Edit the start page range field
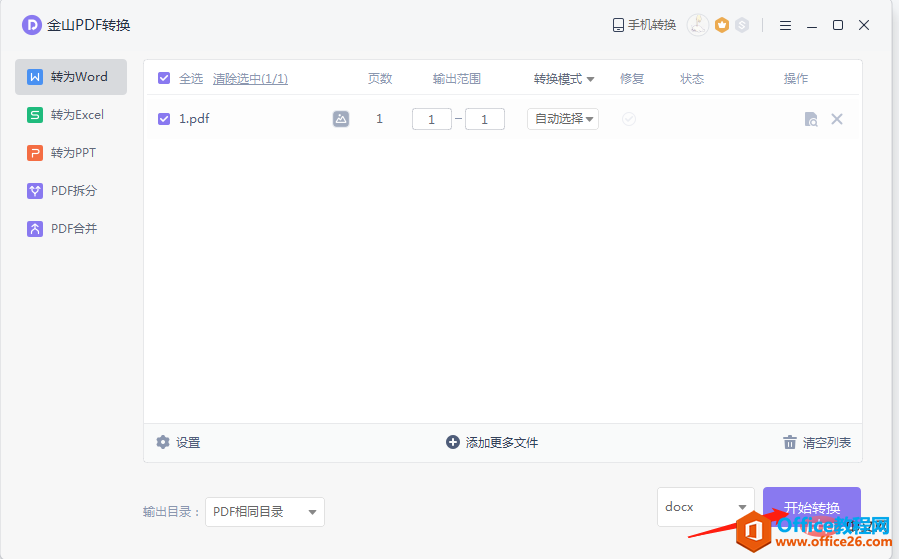Image resolution: width=899 pixels, height=559 pixels. point(432,119)
